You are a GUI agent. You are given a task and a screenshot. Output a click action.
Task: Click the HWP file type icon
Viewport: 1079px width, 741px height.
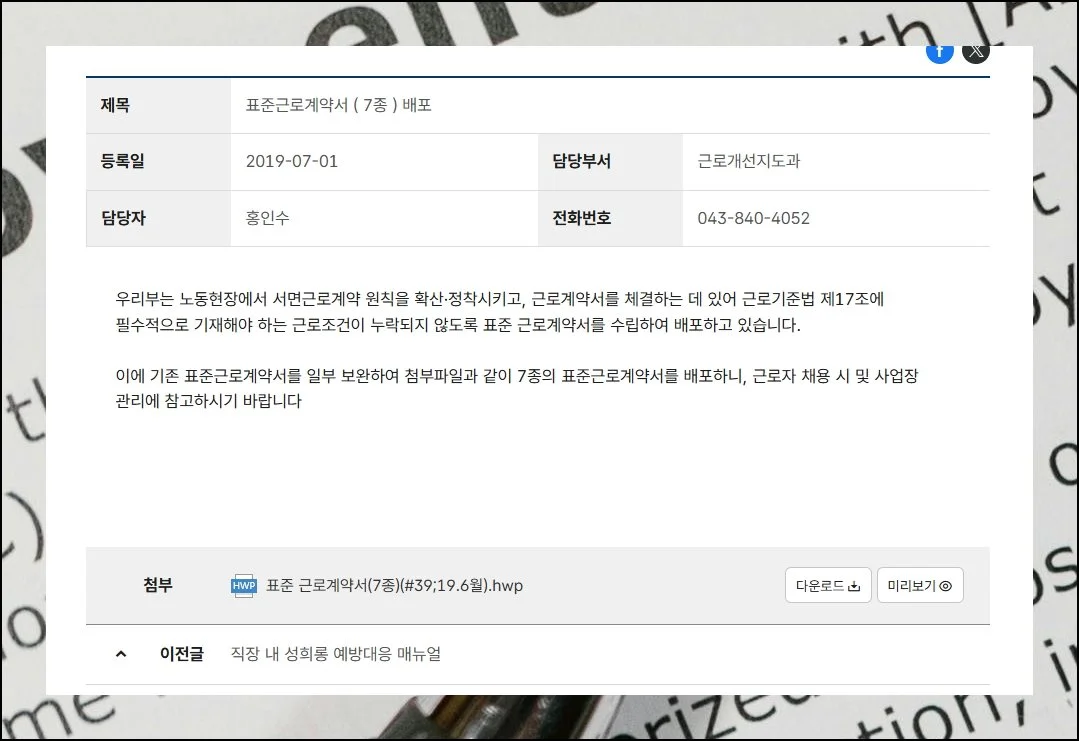[x=244, y=586]
